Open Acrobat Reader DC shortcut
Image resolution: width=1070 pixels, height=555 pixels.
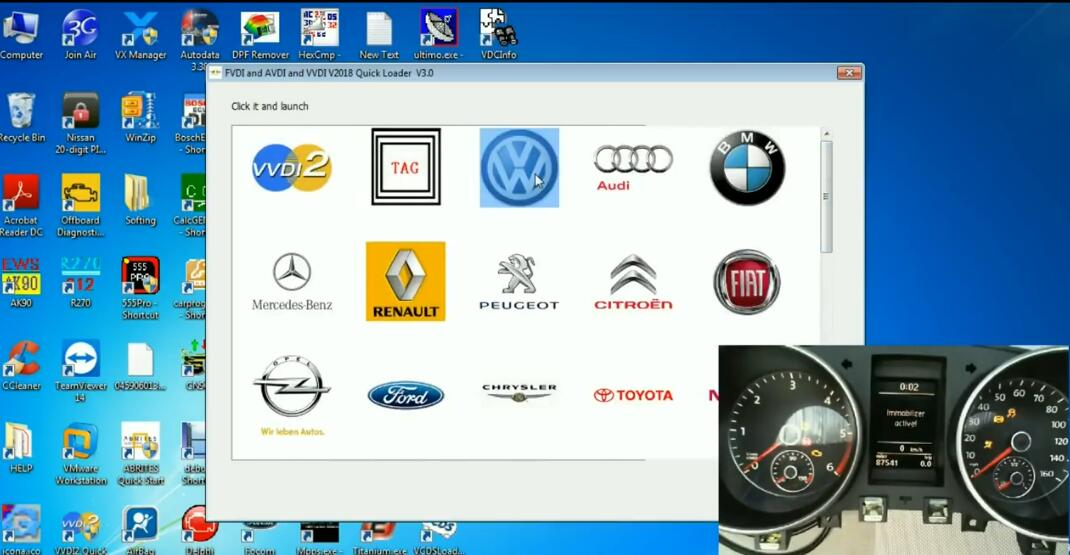21,207
